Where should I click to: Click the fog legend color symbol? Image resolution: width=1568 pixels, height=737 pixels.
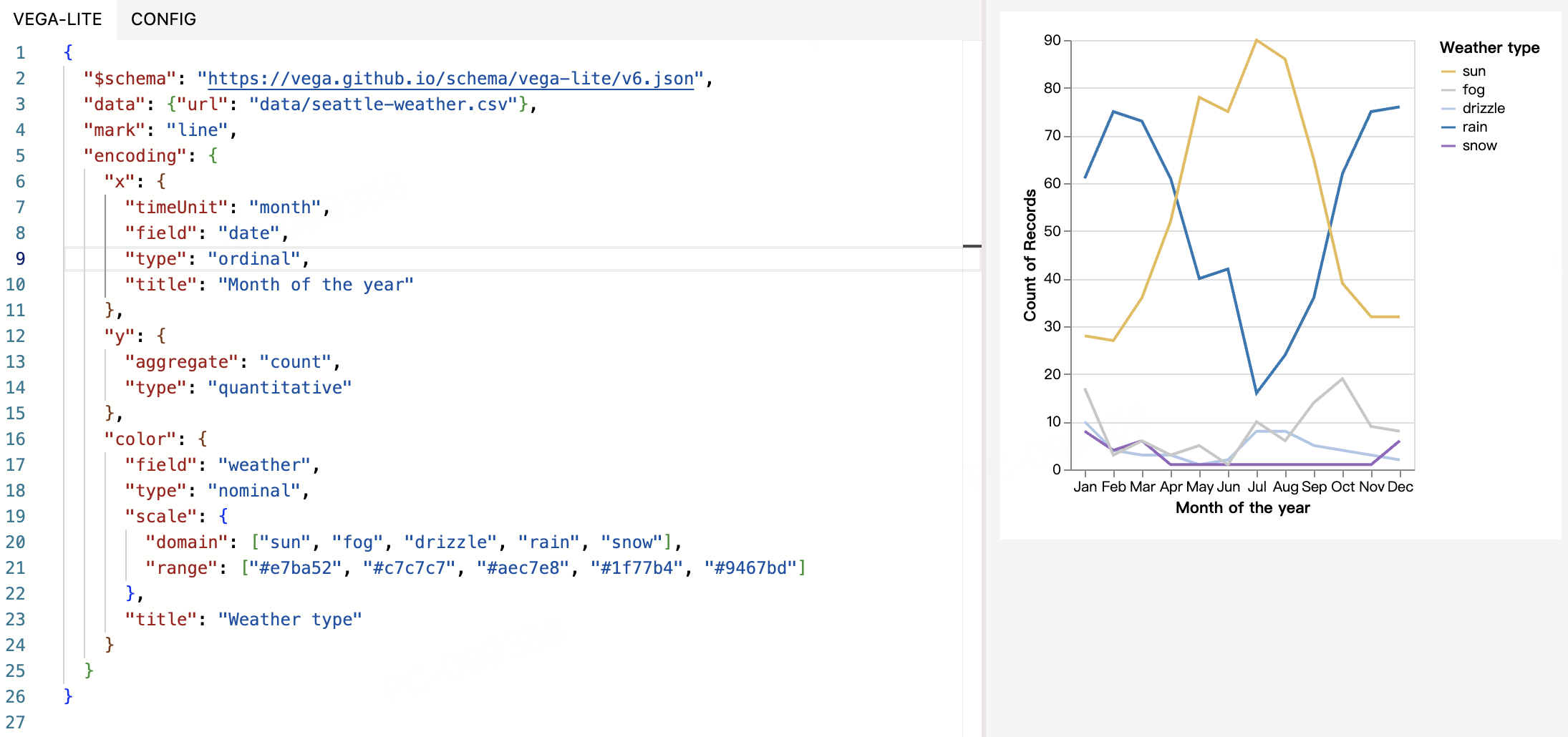pos(1448,90)
